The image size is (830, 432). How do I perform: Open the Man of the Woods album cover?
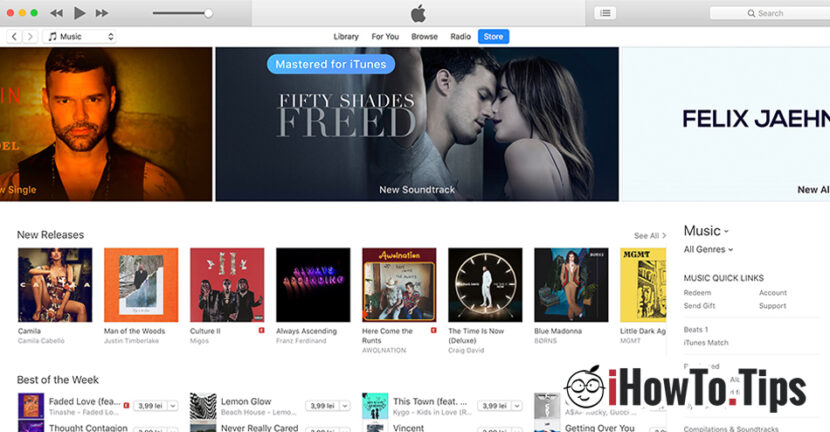[x=141, y=285]
